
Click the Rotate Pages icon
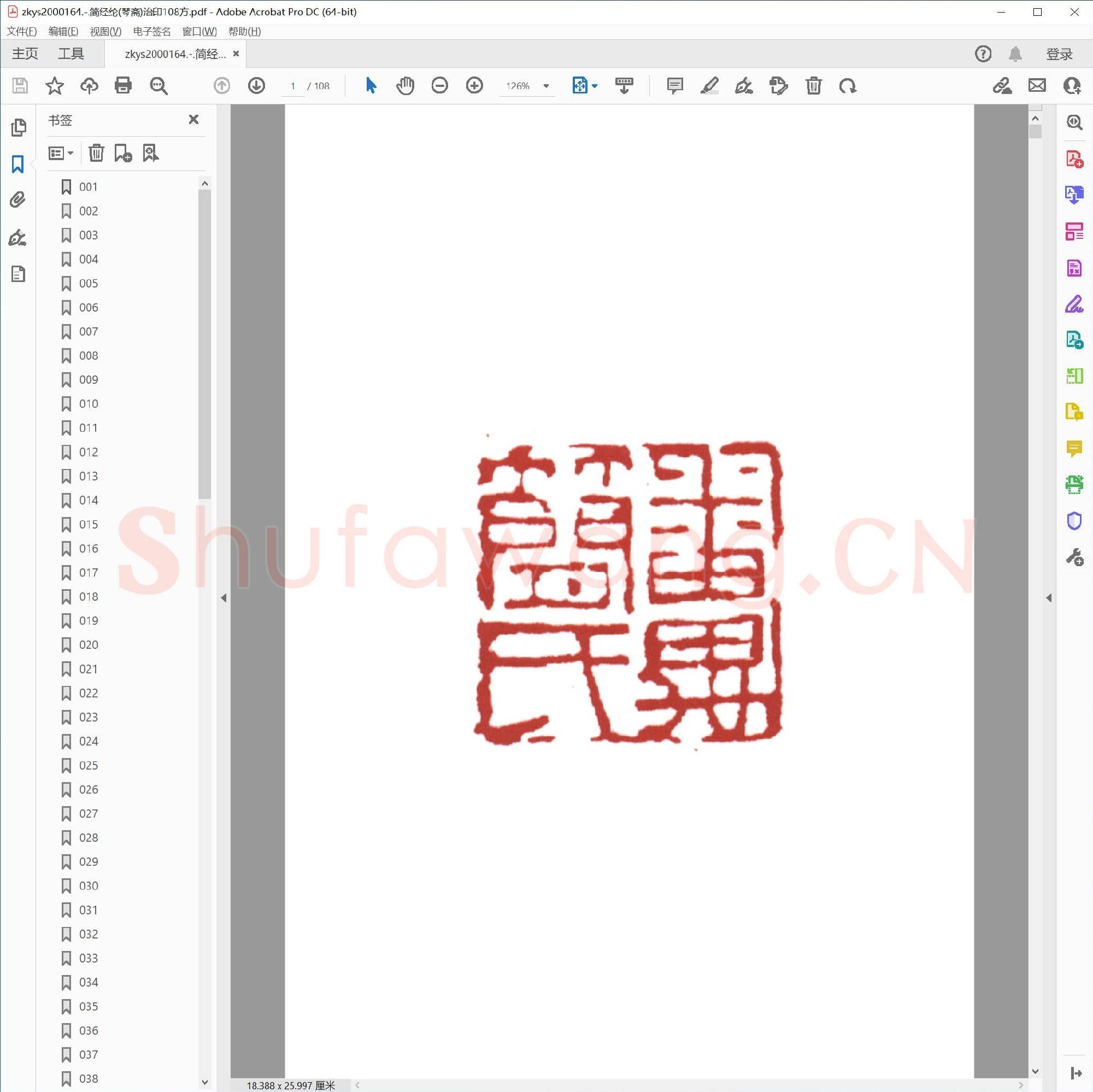(848, 86)
